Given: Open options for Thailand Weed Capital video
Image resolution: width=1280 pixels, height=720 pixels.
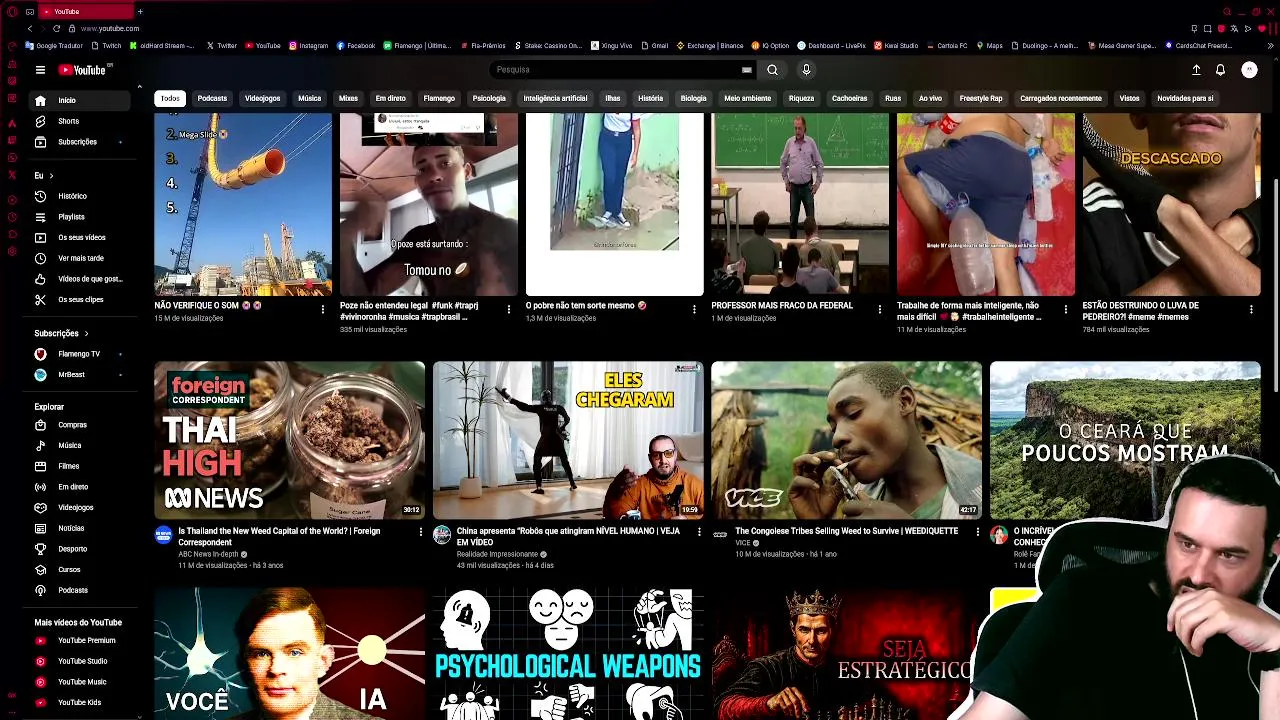Looking at the screenshot, I should click(420, 532).
